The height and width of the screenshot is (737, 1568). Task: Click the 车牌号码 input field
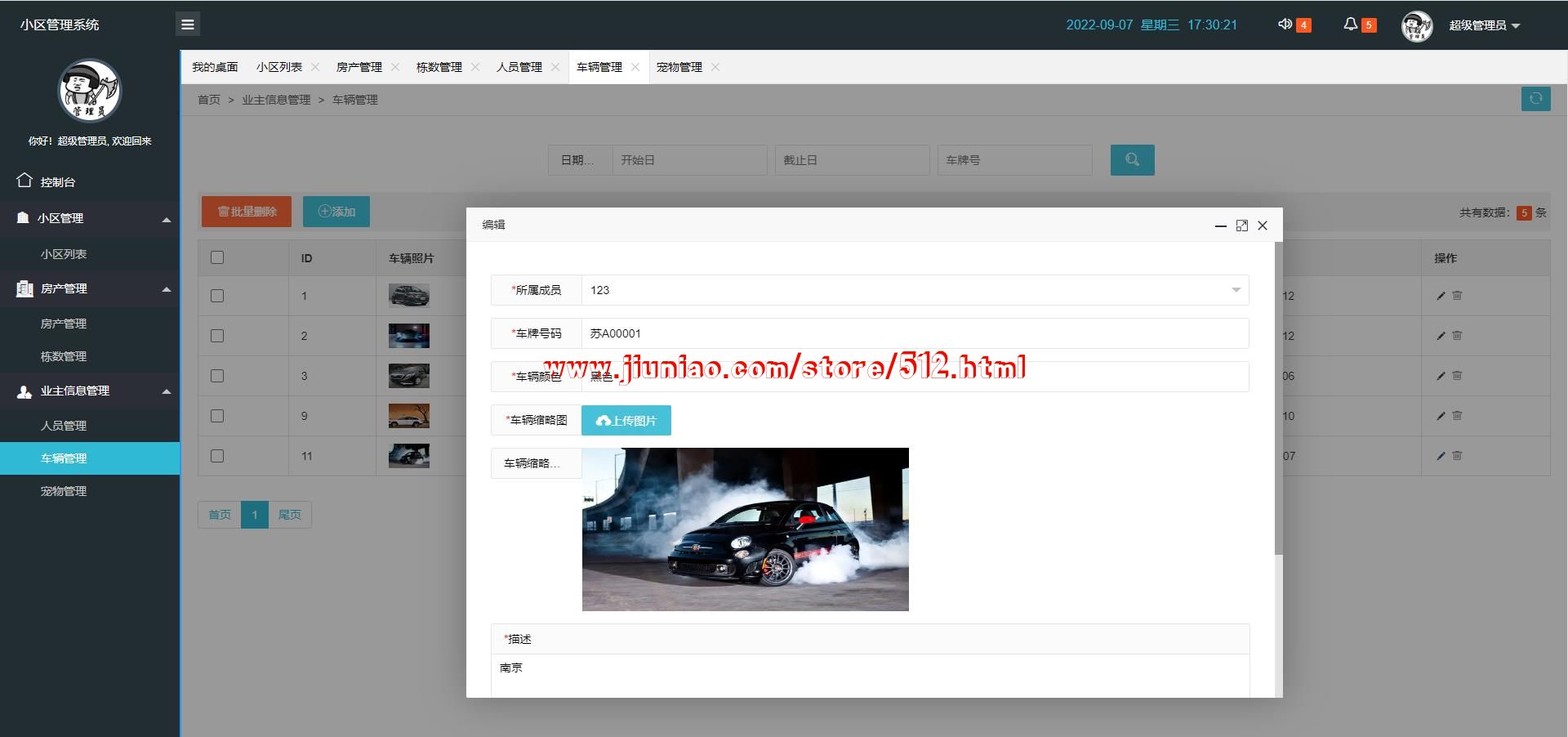tap(914, 333)
